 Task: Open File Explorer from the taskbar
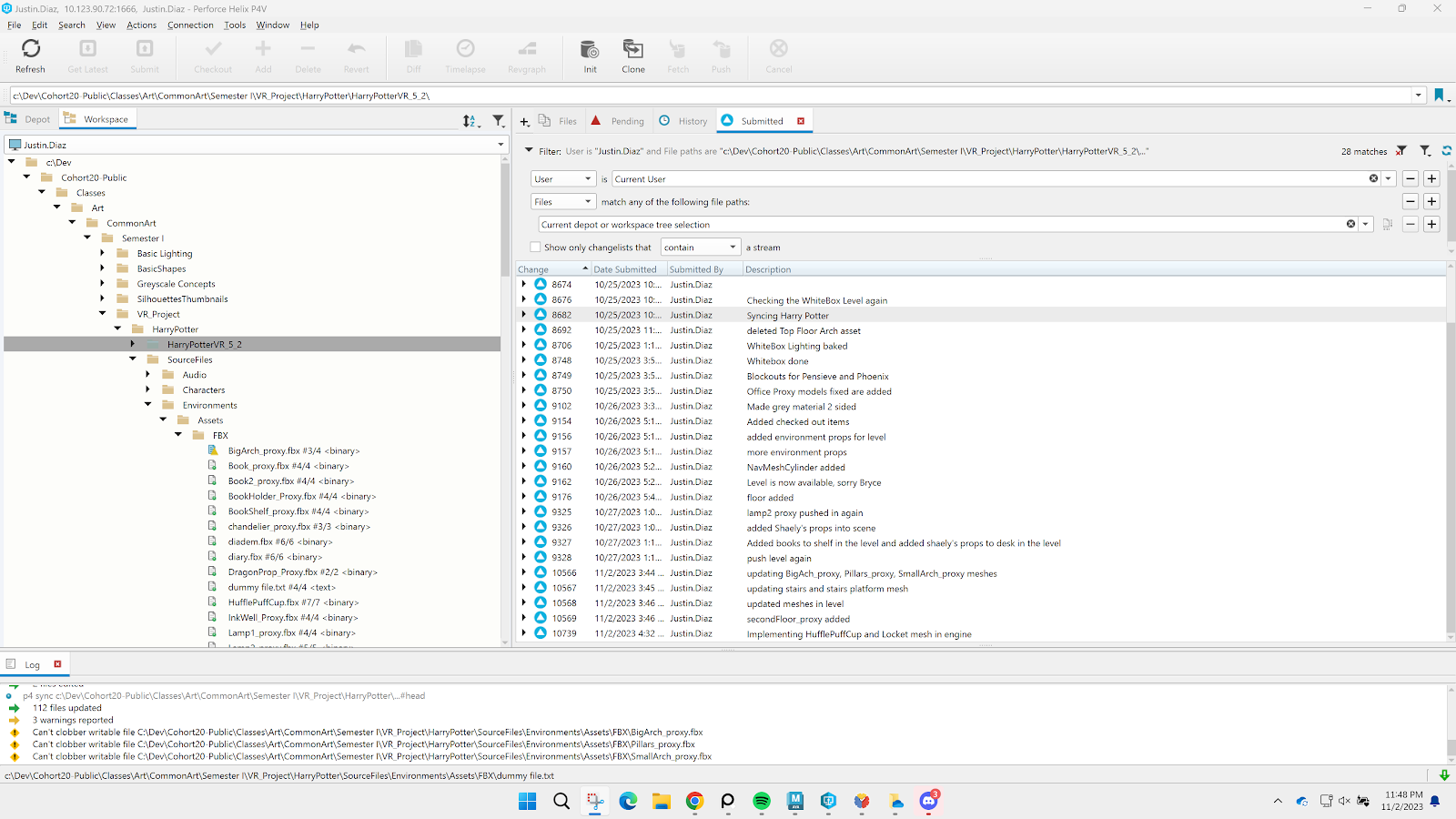coord(661,801)
